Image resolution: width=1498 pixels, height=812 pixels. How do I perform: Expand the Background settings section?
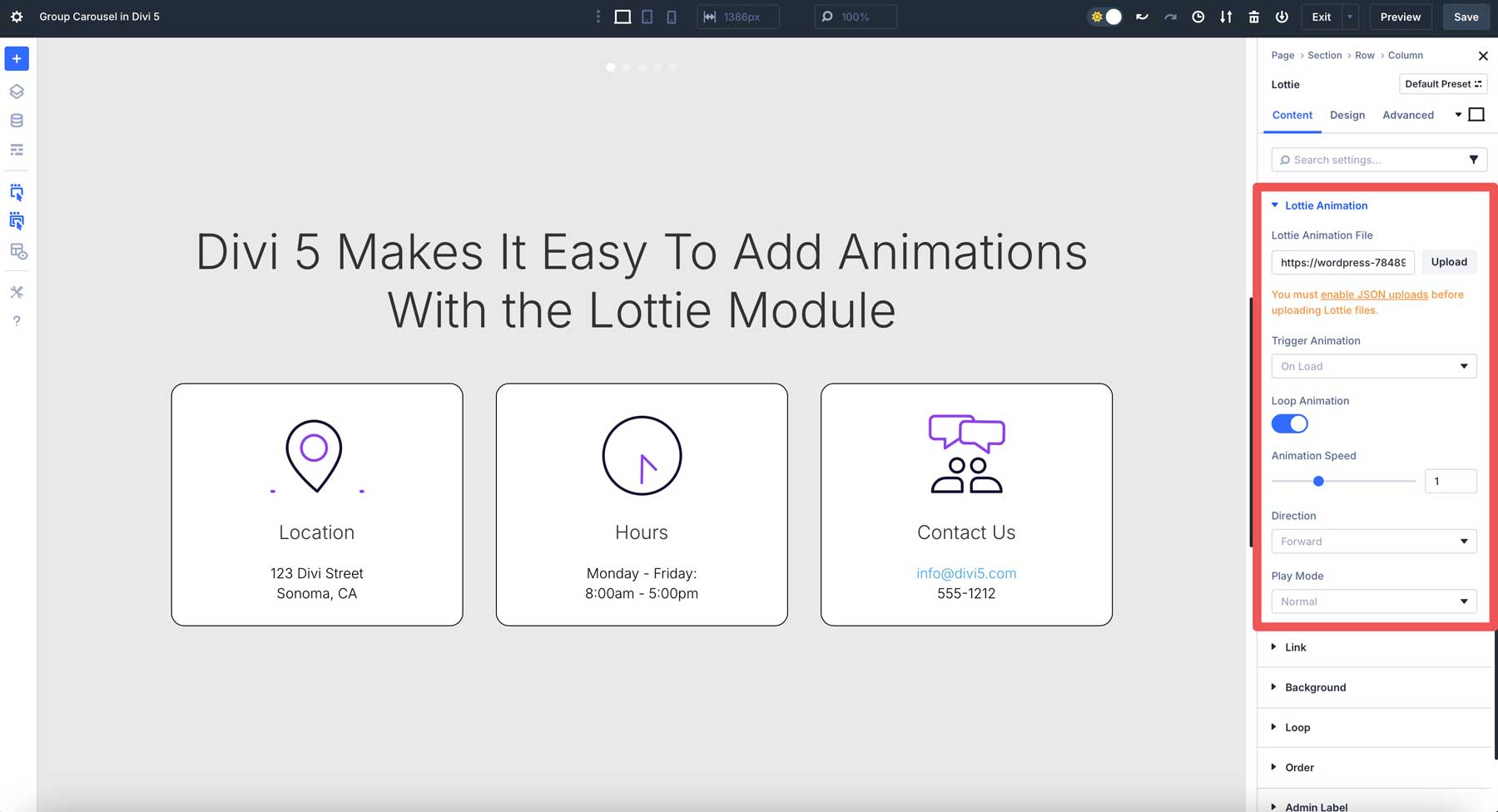pos(1315,687)
